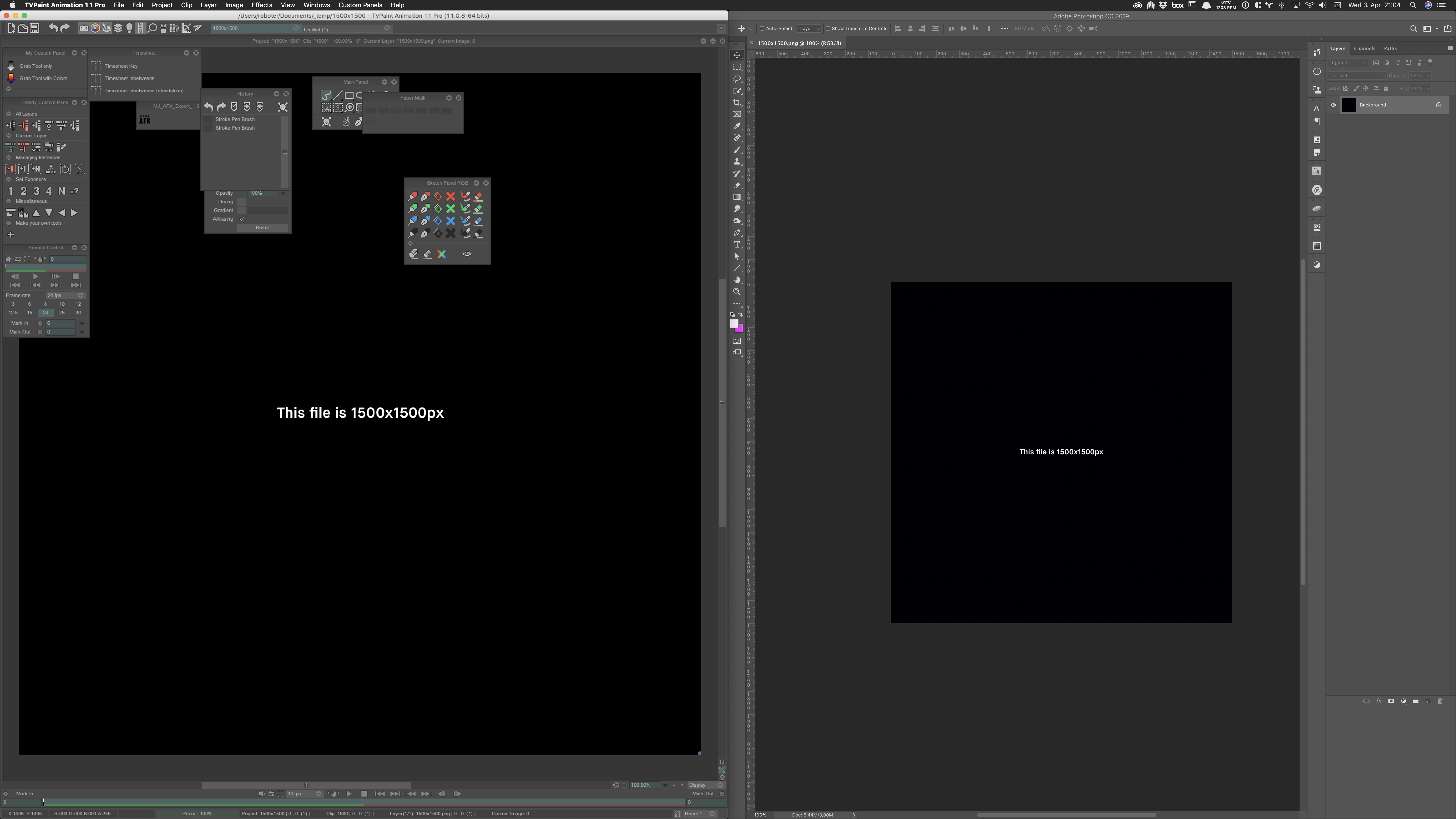The width and height of the screenshot is (1456, 819).
Task: Select the Hand tool in Photoshop
Action: (737, 280)
